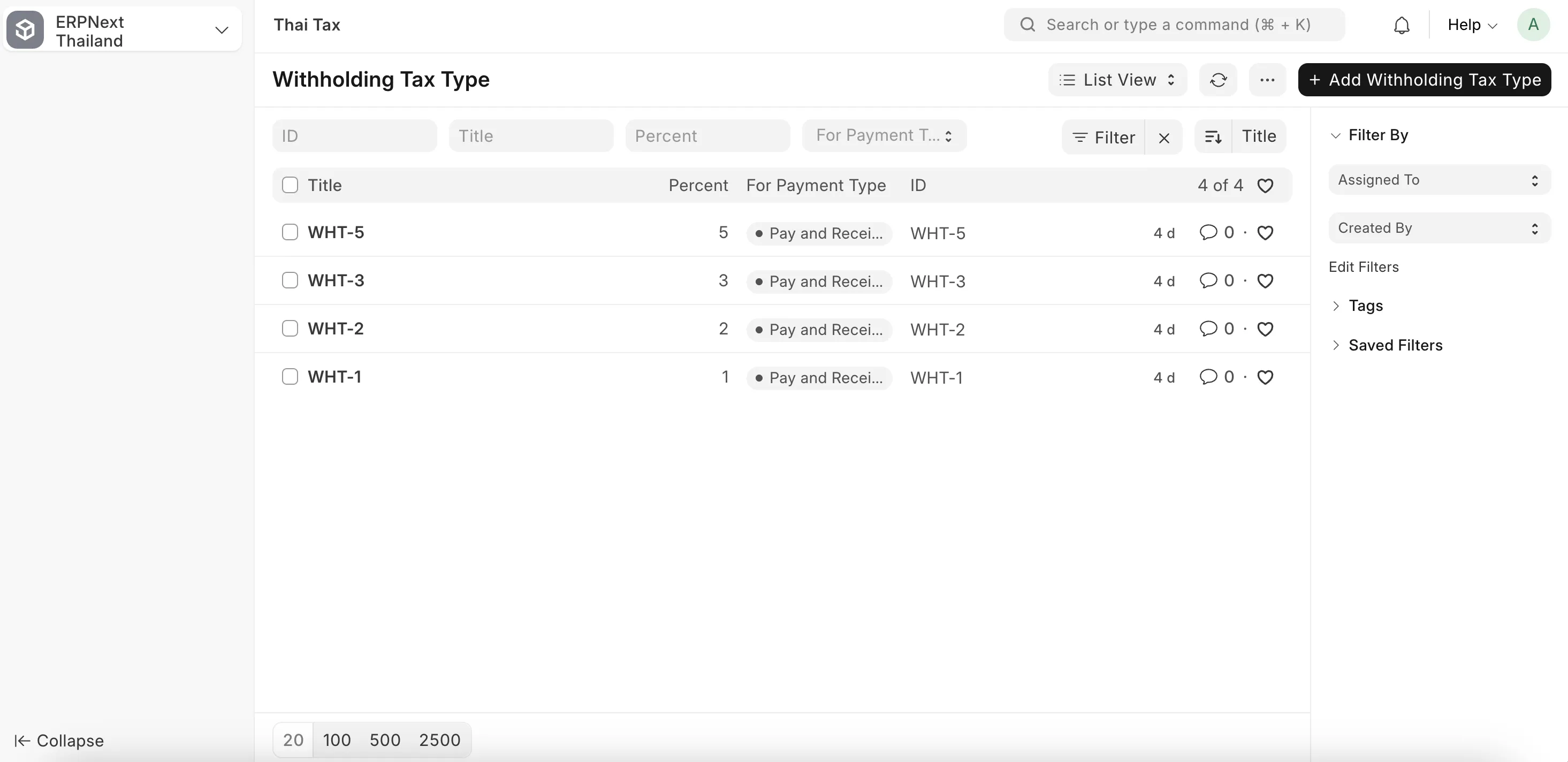The width and height of the screenshot is (1568, 762).
Task: Open comments bubble on WHT-3 row
Action: [x=1208, y=280]
